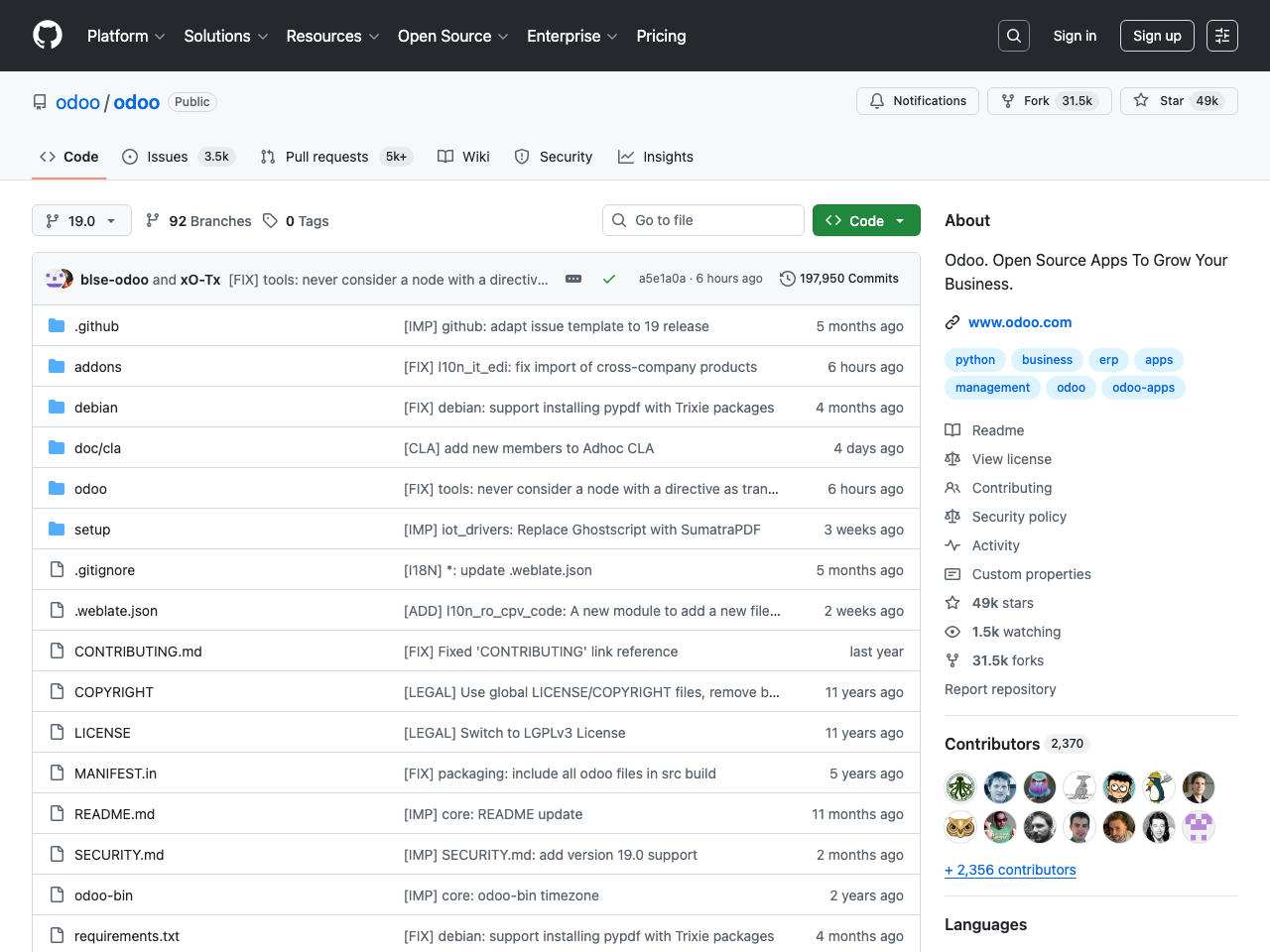Show all contributors via + 2,356 contributors
The width and height of the screenshot is (1270, 952).
(x=1010, y=870)
